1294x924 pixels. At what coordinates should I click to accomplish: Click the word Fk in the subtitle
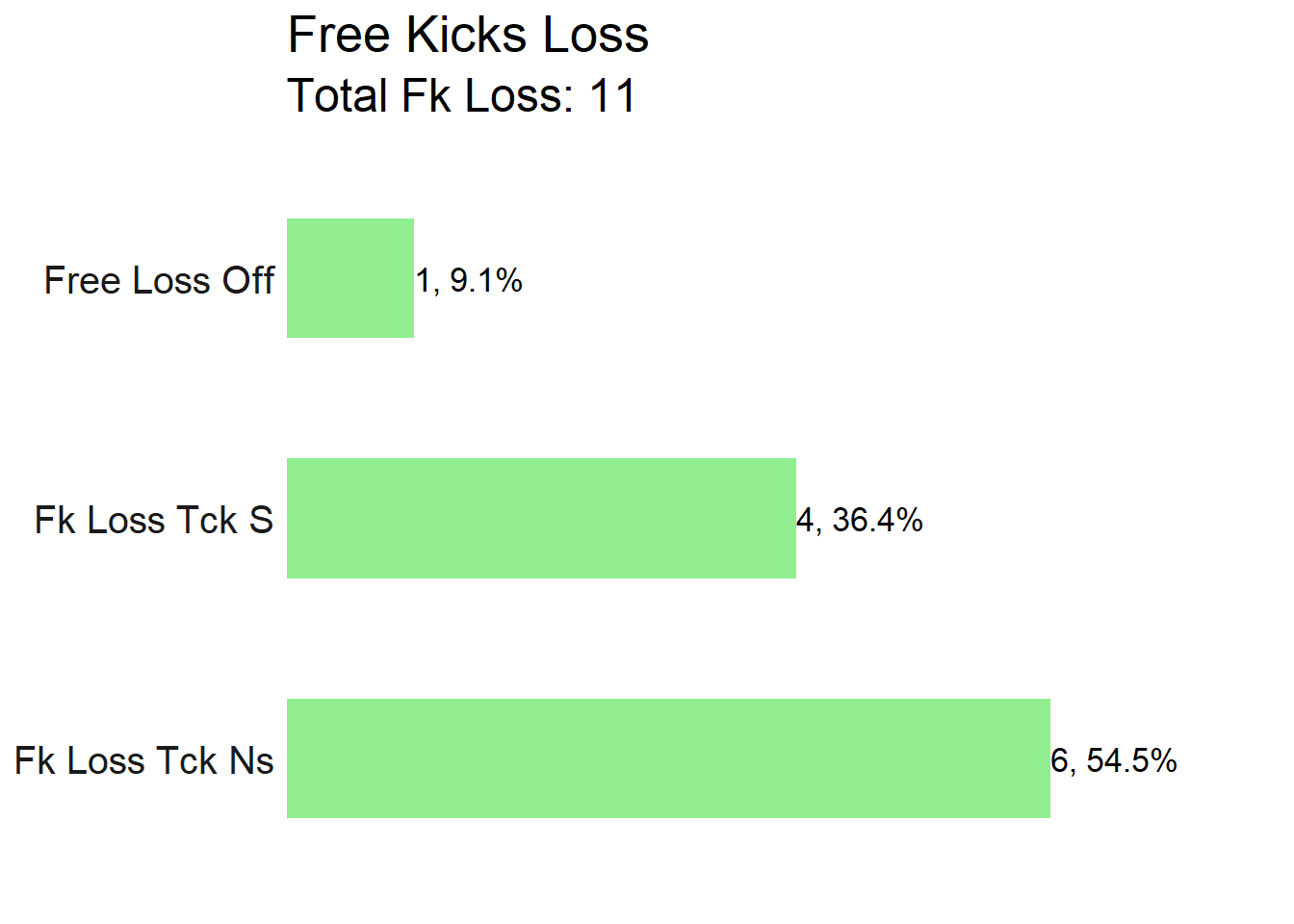click(x=426, y=96)
